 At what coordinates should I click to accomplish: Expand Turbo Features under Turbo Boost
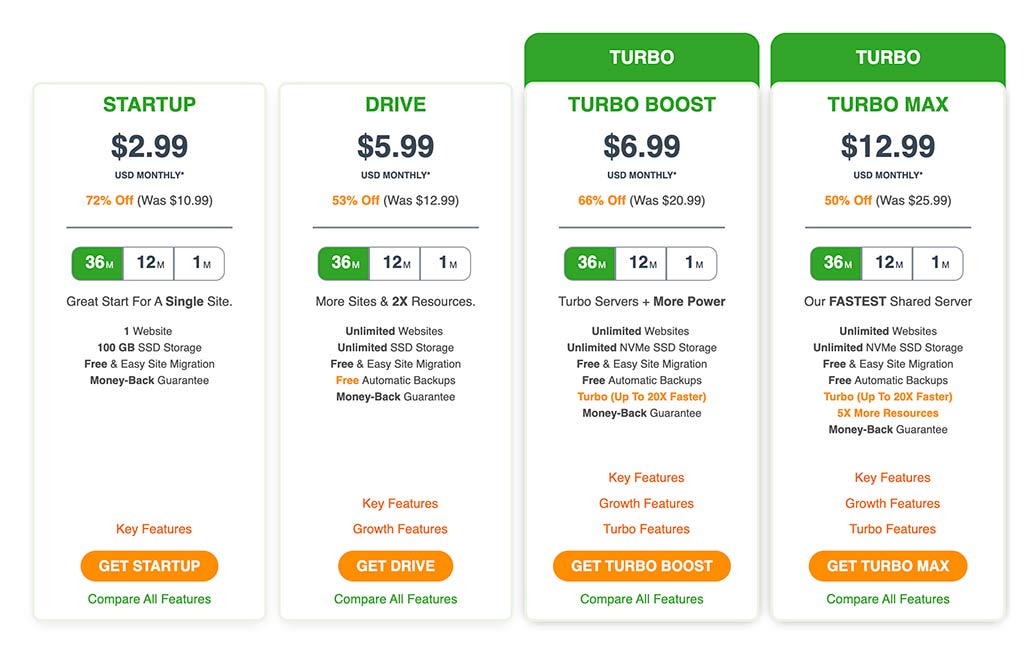646,529
